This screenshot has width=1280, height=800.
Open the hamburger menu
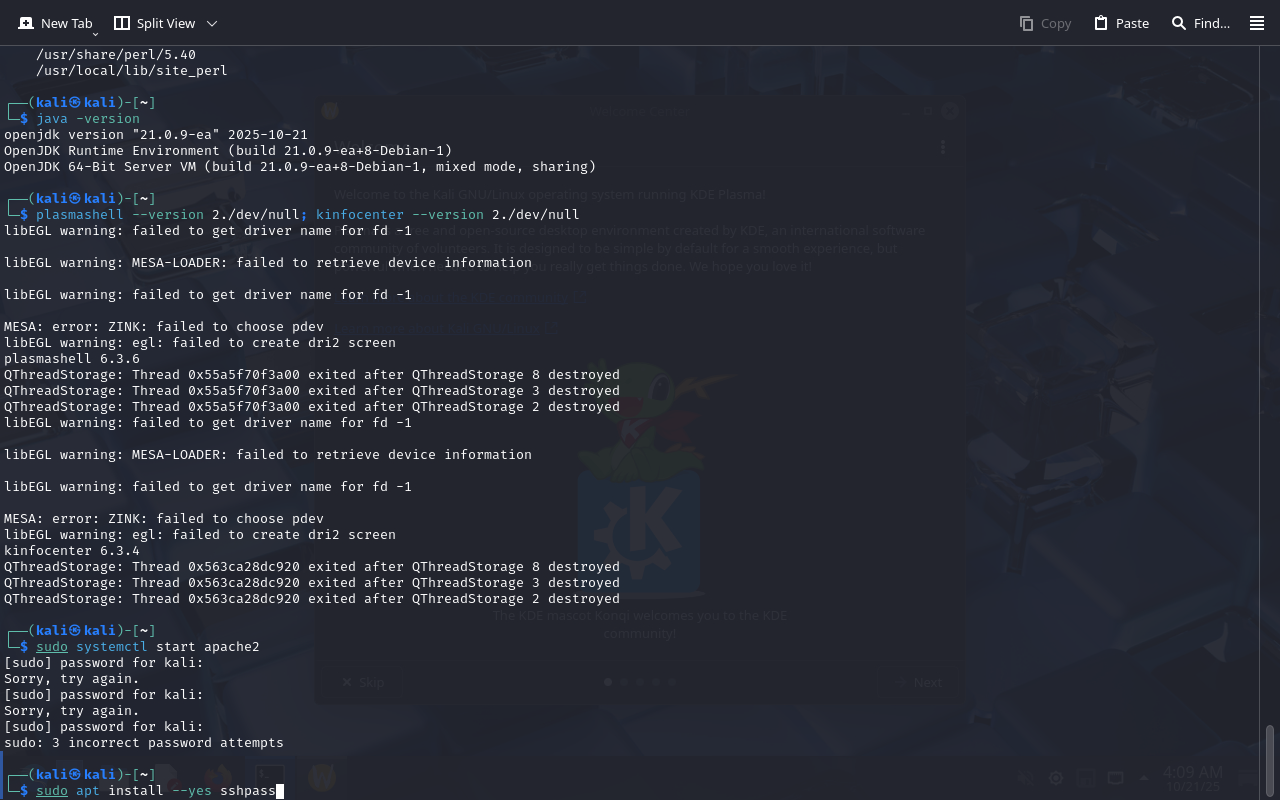click(1257, 23)
